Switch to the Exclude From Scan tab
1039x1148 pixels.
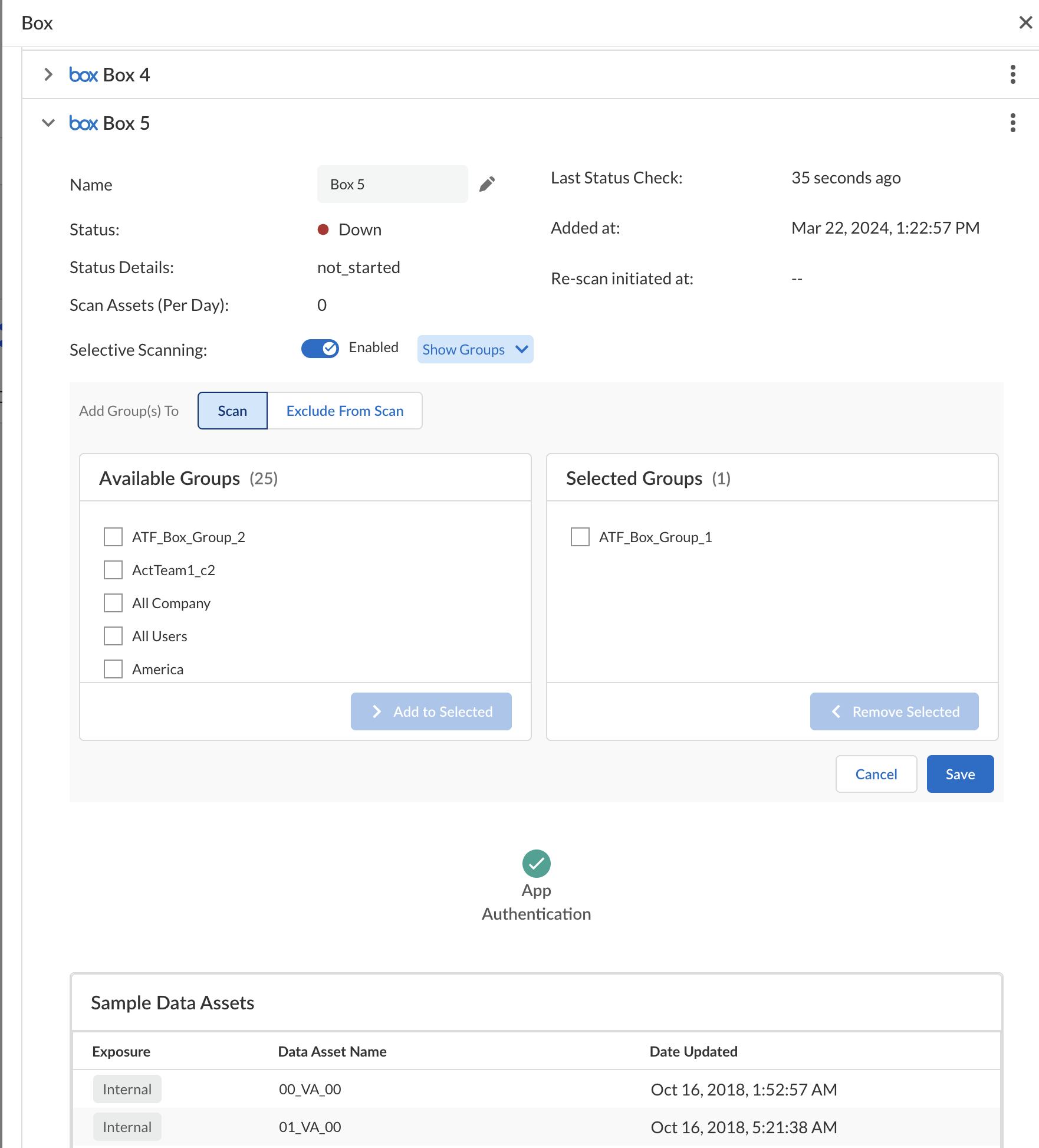(344, 411)
